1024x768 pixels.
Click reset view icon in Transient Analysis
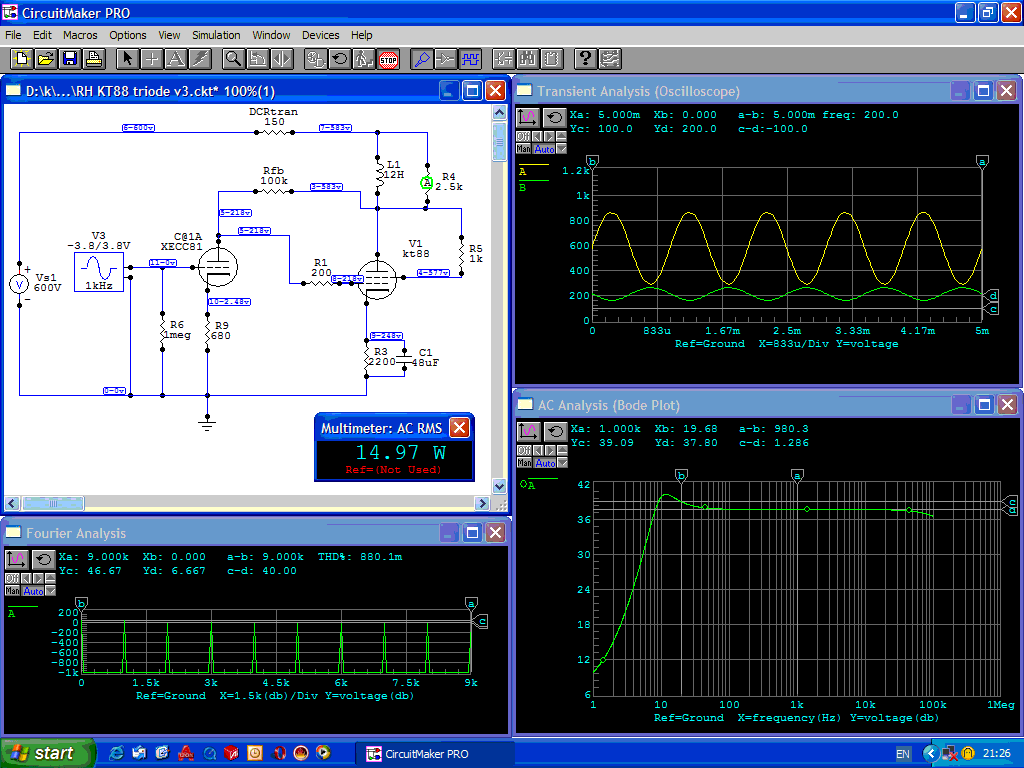[x=554, y=118]
